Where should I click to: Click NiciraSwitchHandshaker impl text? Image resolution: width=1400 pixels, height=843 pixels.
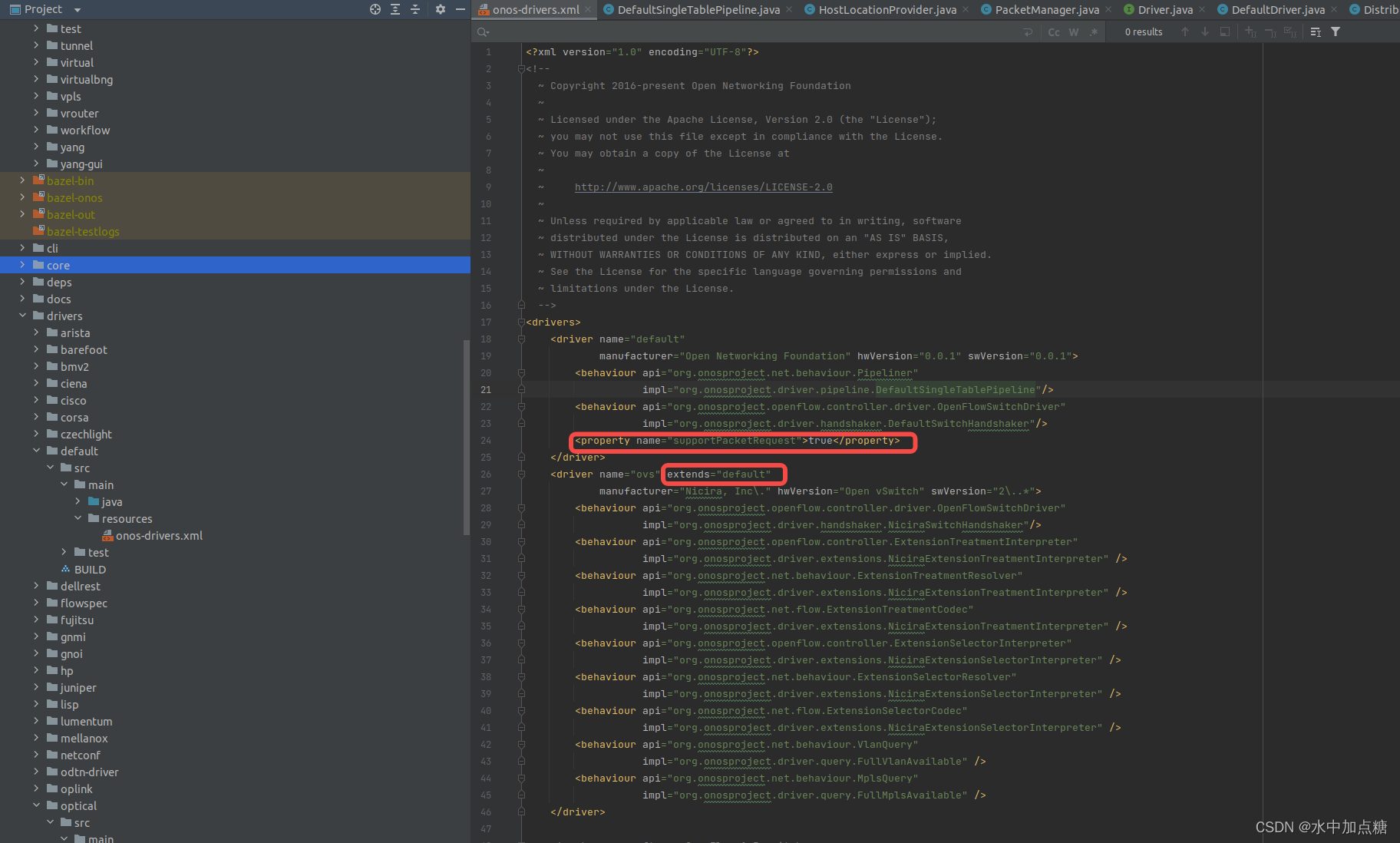(x=955, y=525)
